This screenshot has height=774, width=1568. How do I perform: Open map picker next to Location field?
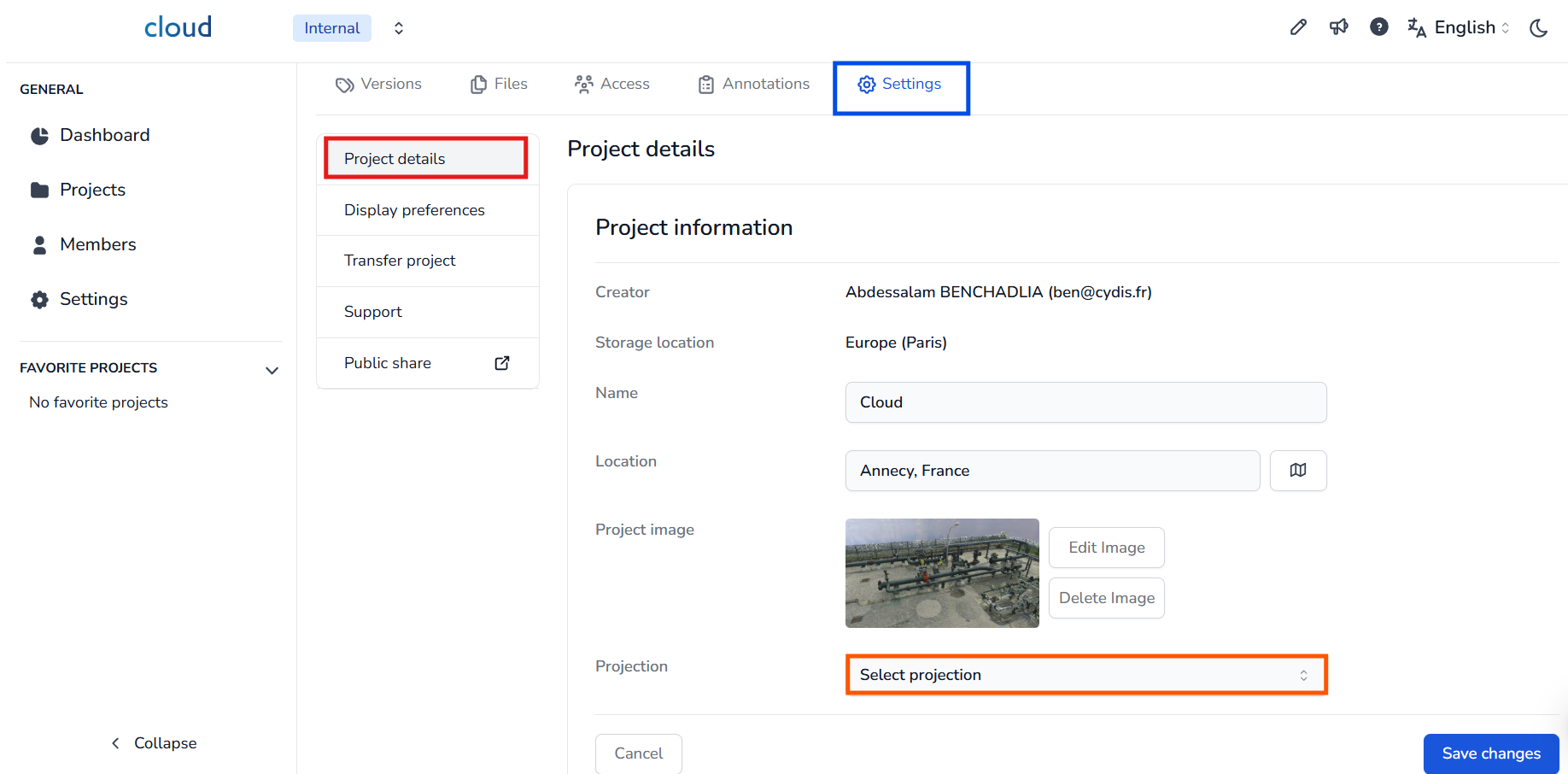pyautogui.click(x=1297, y=471)
